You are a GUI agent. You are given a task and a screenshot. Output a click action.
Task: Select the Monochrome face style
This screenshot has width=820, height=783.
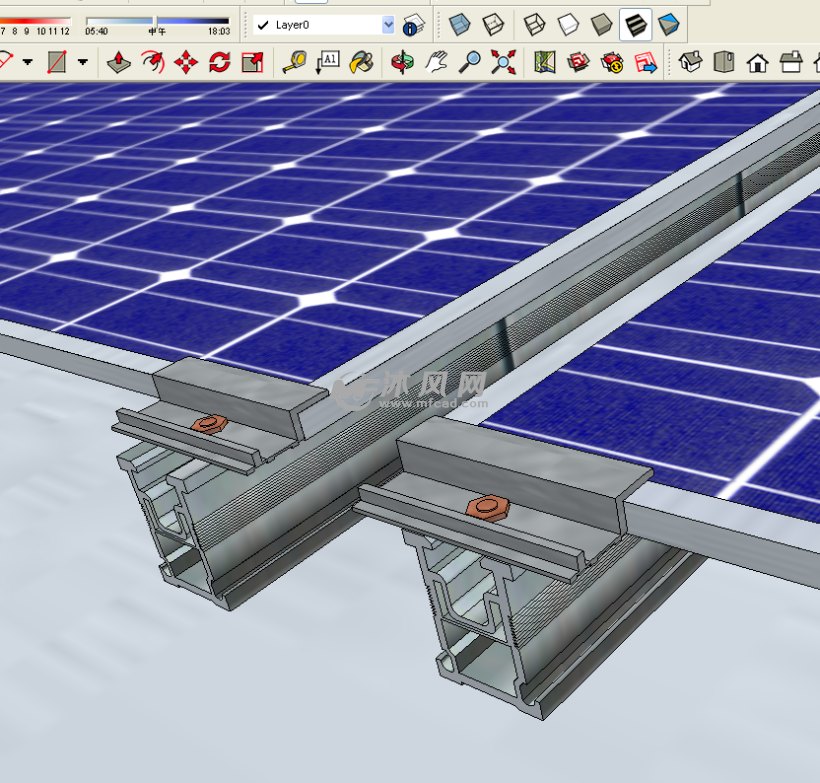[669, 25]
